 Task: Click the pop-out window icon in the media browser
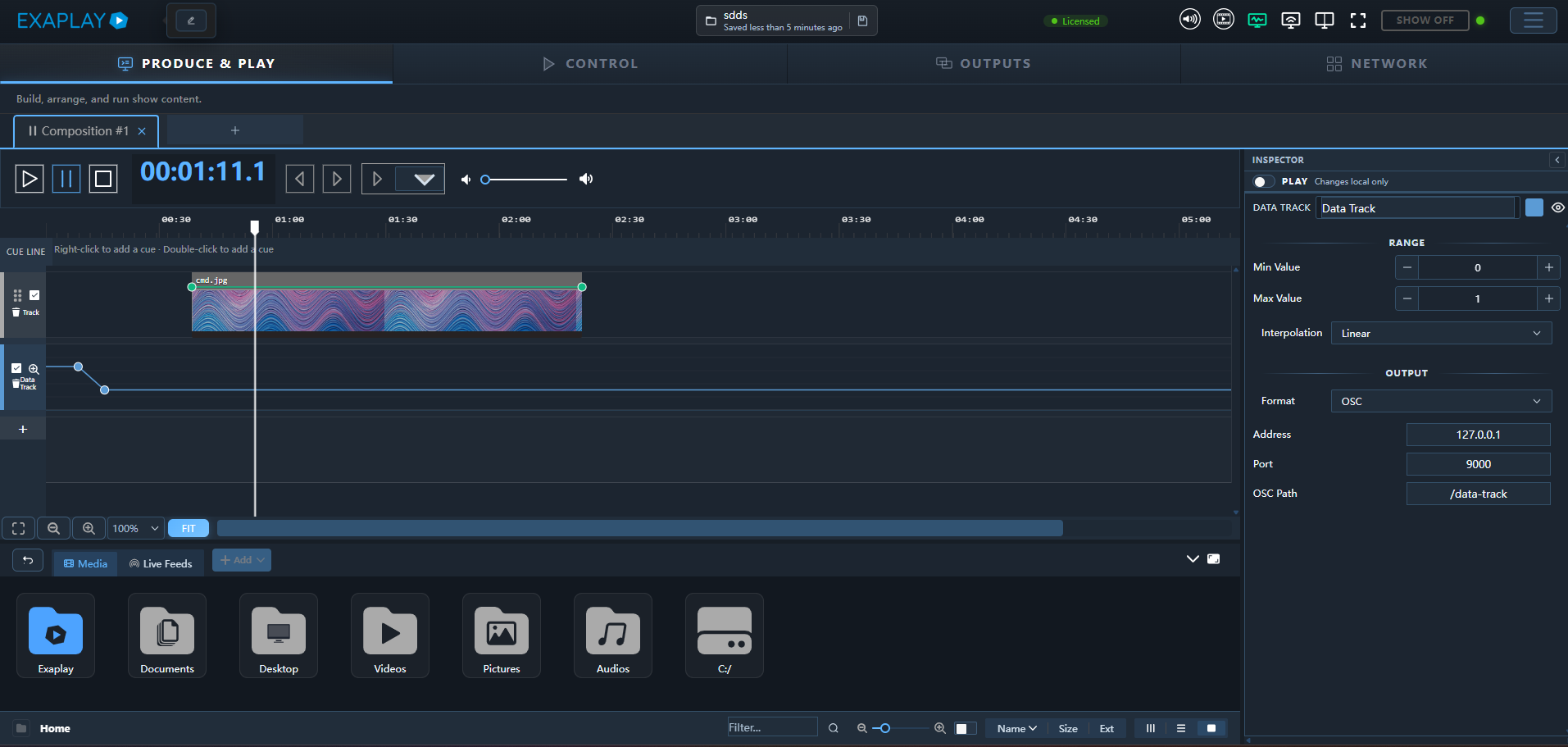(x=1214, y=558)
